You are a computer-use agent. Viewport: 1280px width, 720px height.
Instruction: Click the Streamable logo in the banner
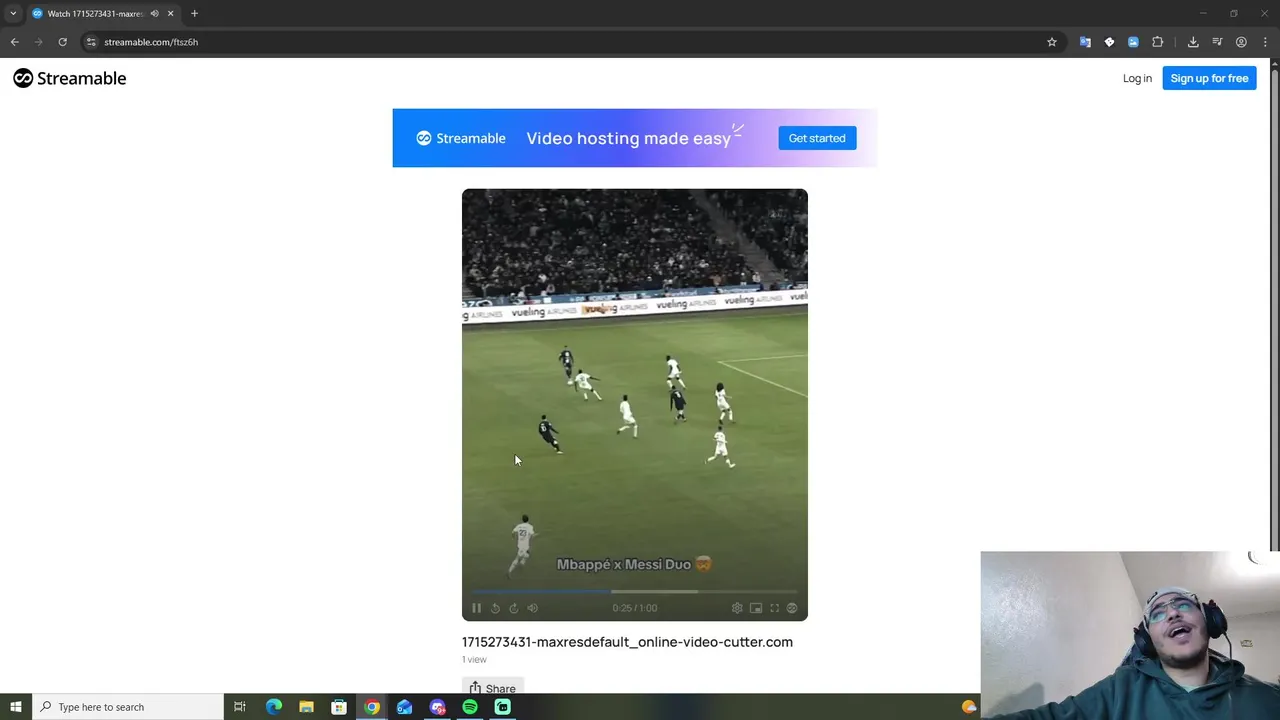[461, 138]
